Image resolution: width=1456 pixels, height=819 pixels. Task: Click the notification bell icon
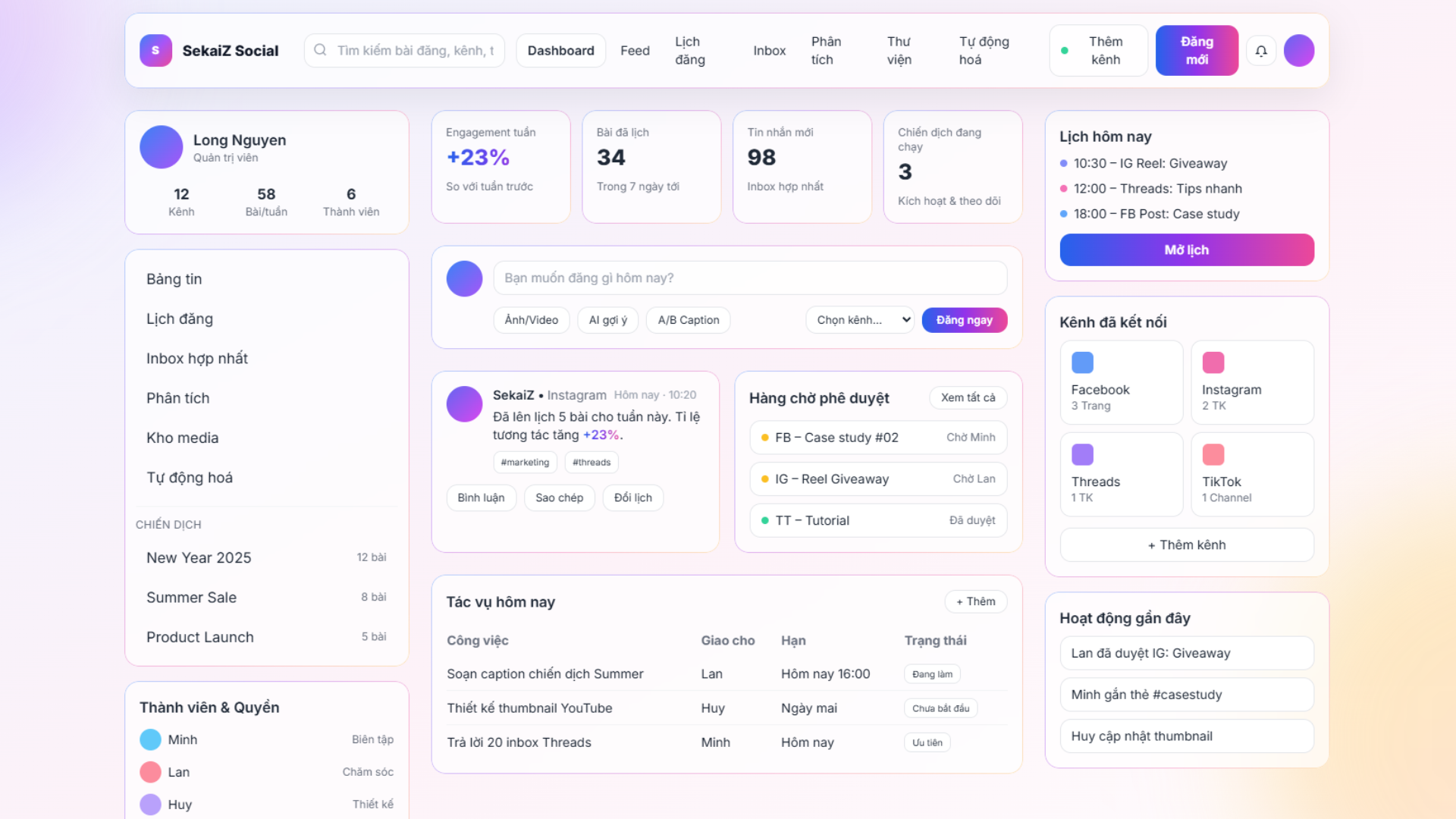point(1261,51)
